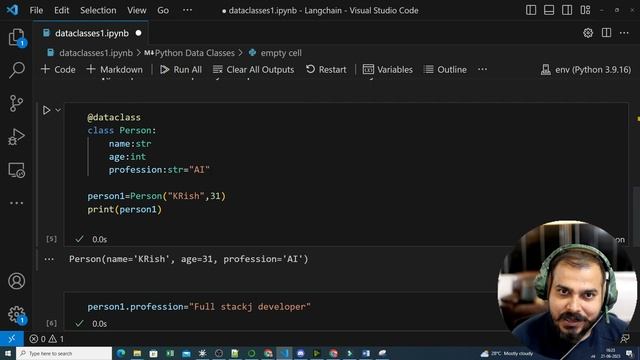Click person1=Person("KRish",31) line
Viewport: 640px width, 360px height.
pyautogui.click(x=156, y=196)
